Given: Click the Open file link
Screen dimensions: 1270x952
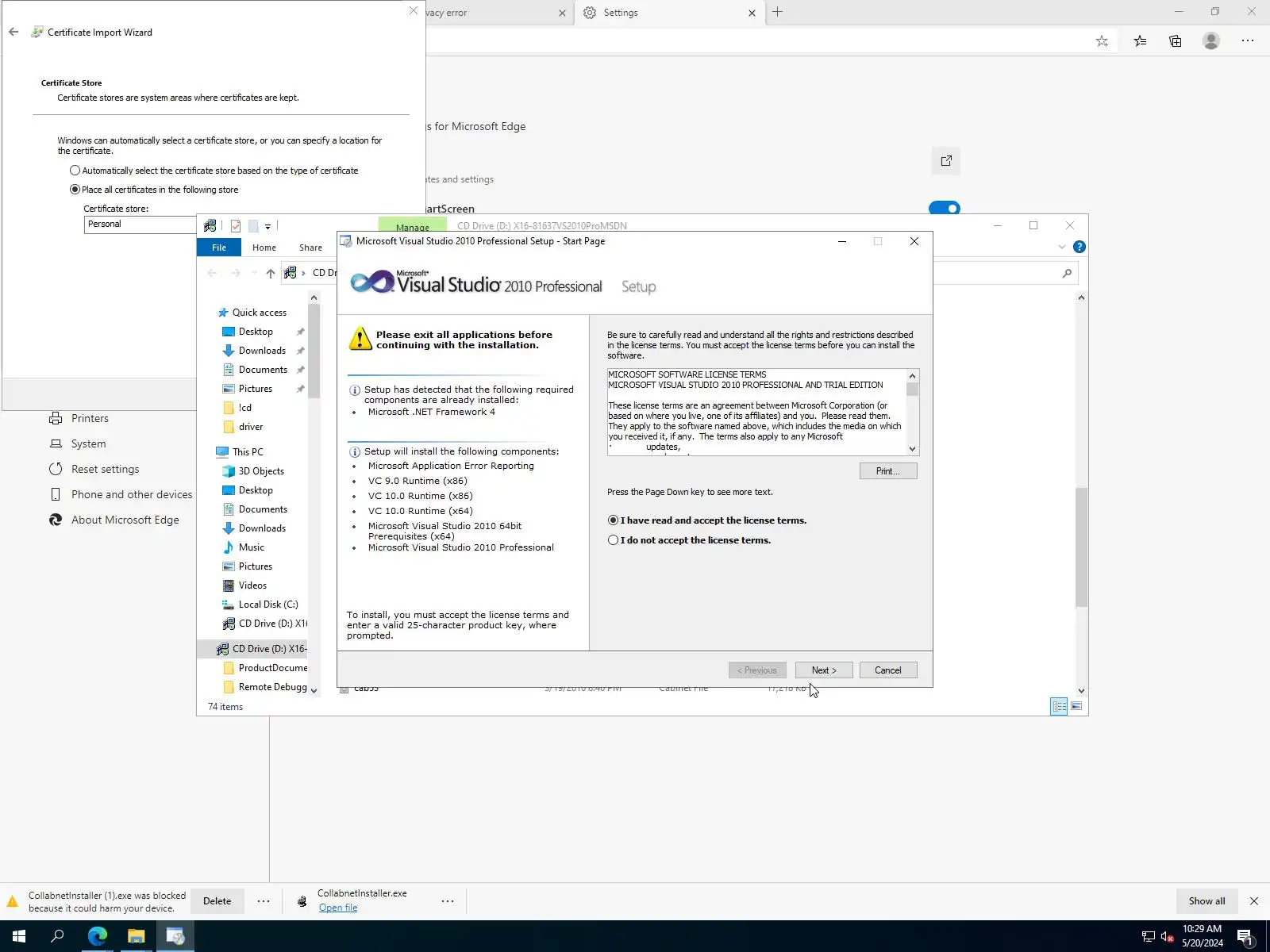Looking at the screenshot, I should point(338,908).
